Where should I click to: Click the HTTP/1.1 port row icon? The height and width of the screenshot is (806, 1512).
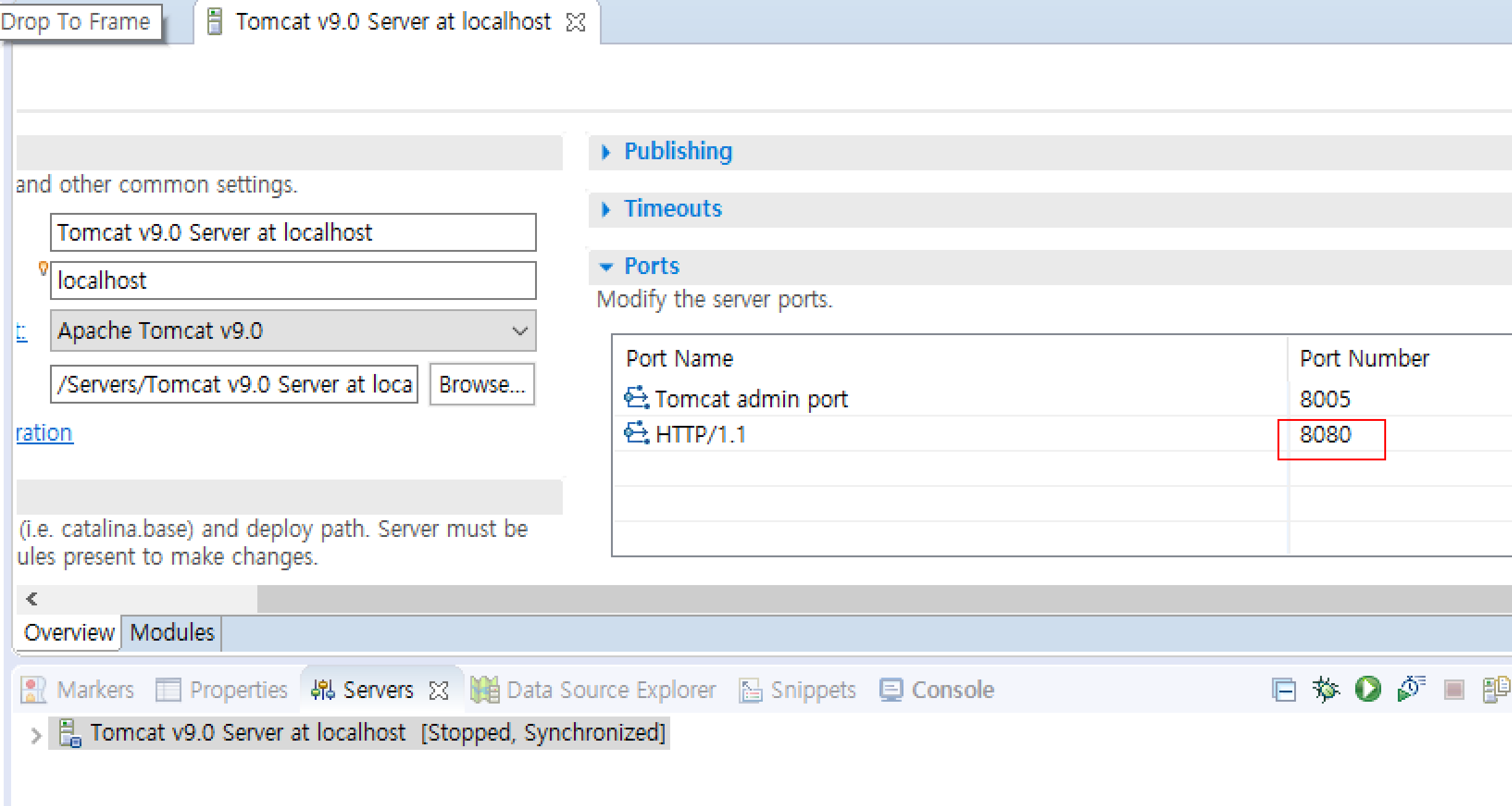(x=637, y=434)
